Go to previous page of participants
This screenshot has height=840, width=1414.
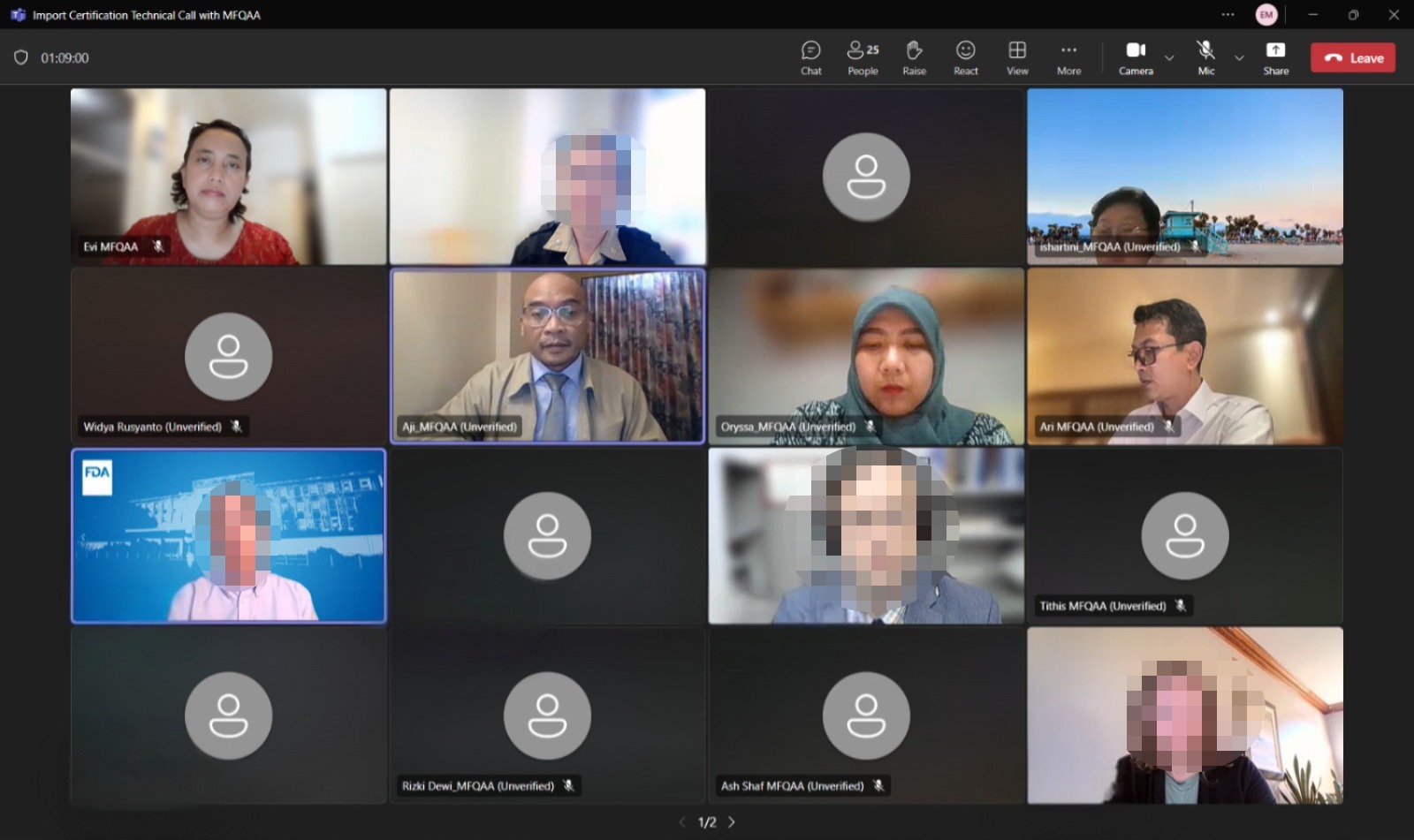(682, 822)
